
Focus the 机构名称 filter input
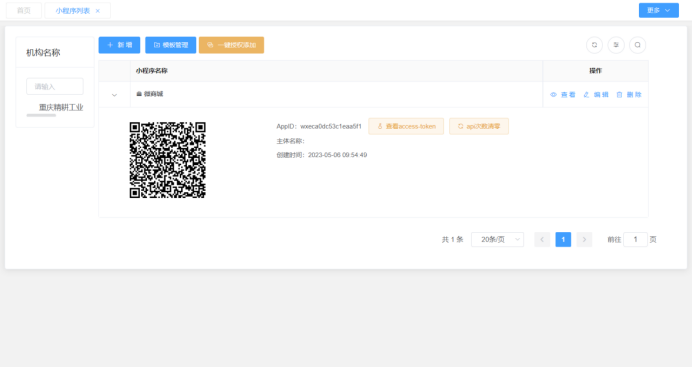coord(55,86)
